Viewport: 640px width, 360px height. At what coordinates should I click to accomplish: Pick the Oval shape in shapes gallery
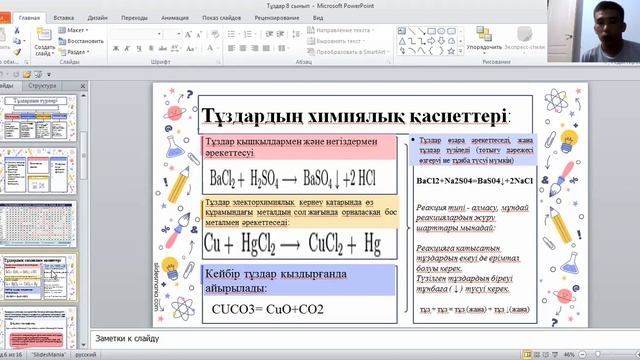pos(441,31)
